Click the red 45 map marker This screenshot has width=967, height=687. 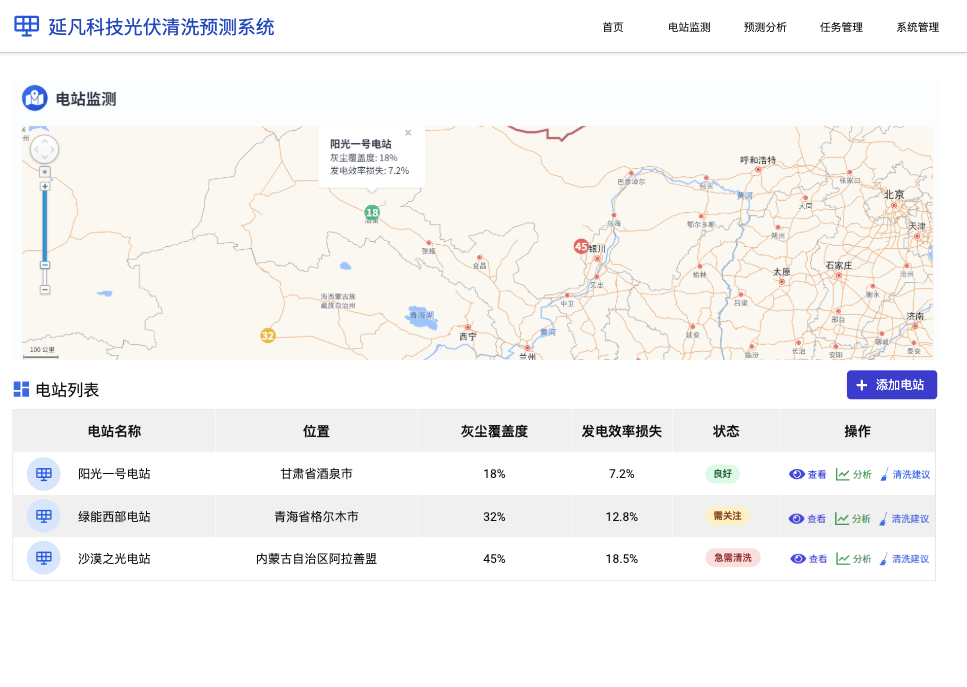[581, 247]
